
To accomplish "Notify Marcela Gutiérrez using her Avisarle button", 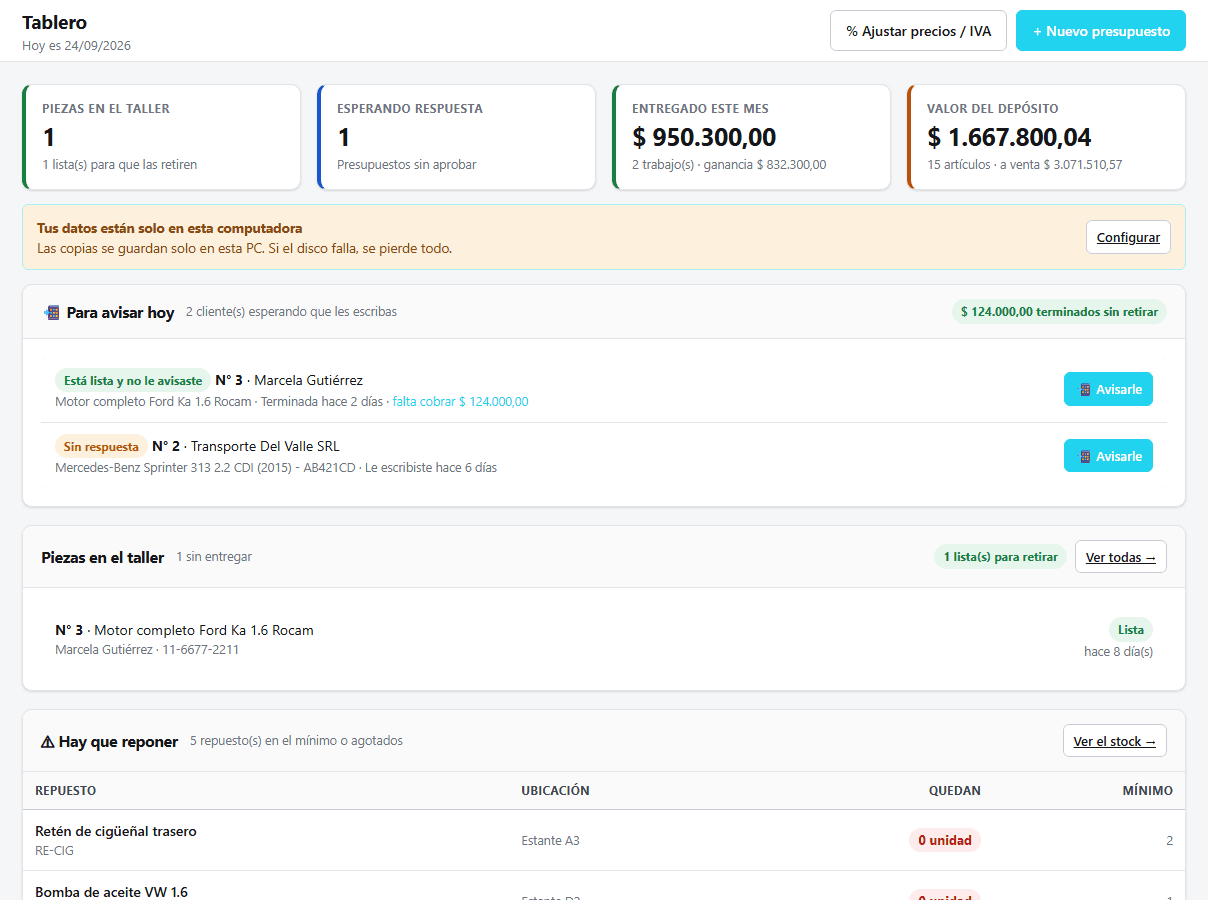I will [x=1108, y=389].
